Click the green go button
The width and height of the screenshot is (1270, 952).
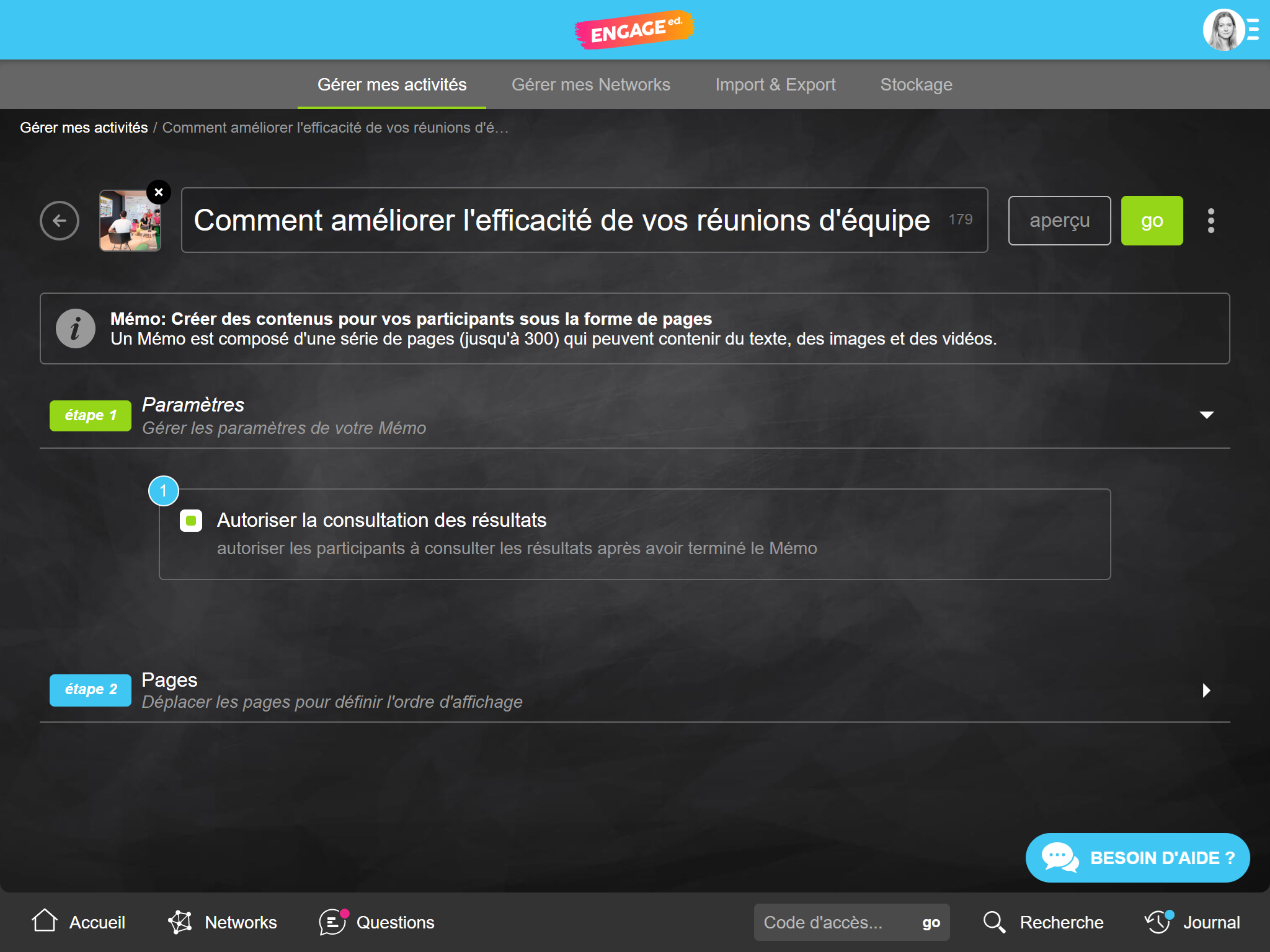pos(1152,221)
